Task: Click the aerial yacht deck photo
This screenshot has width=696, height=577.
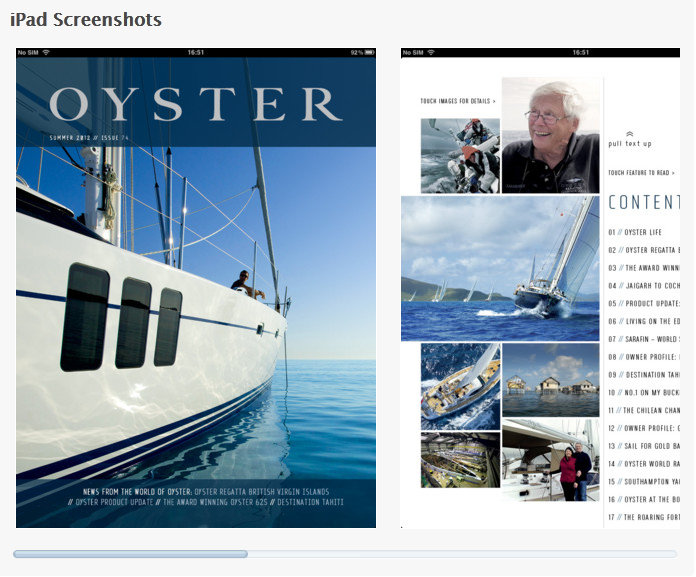Action: (x=460, y=386)
